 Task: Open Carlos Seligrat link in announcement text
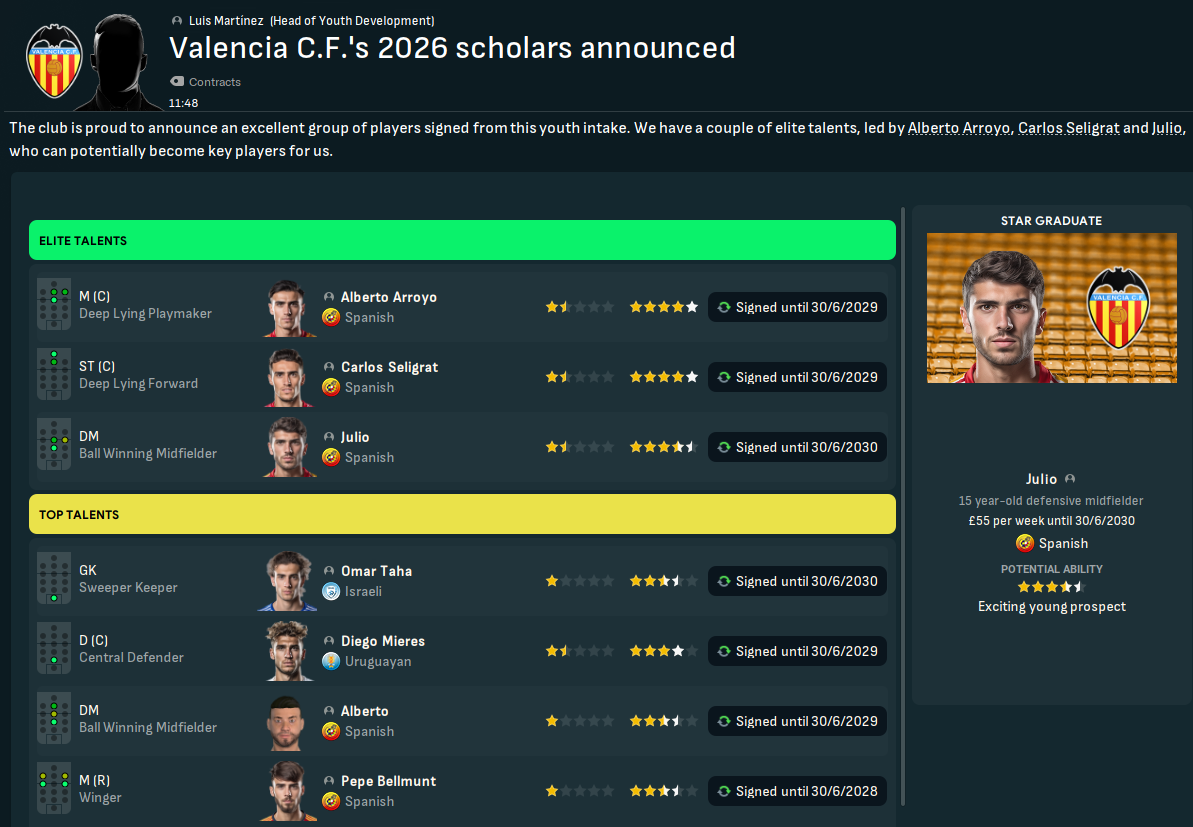[1068, 129]
